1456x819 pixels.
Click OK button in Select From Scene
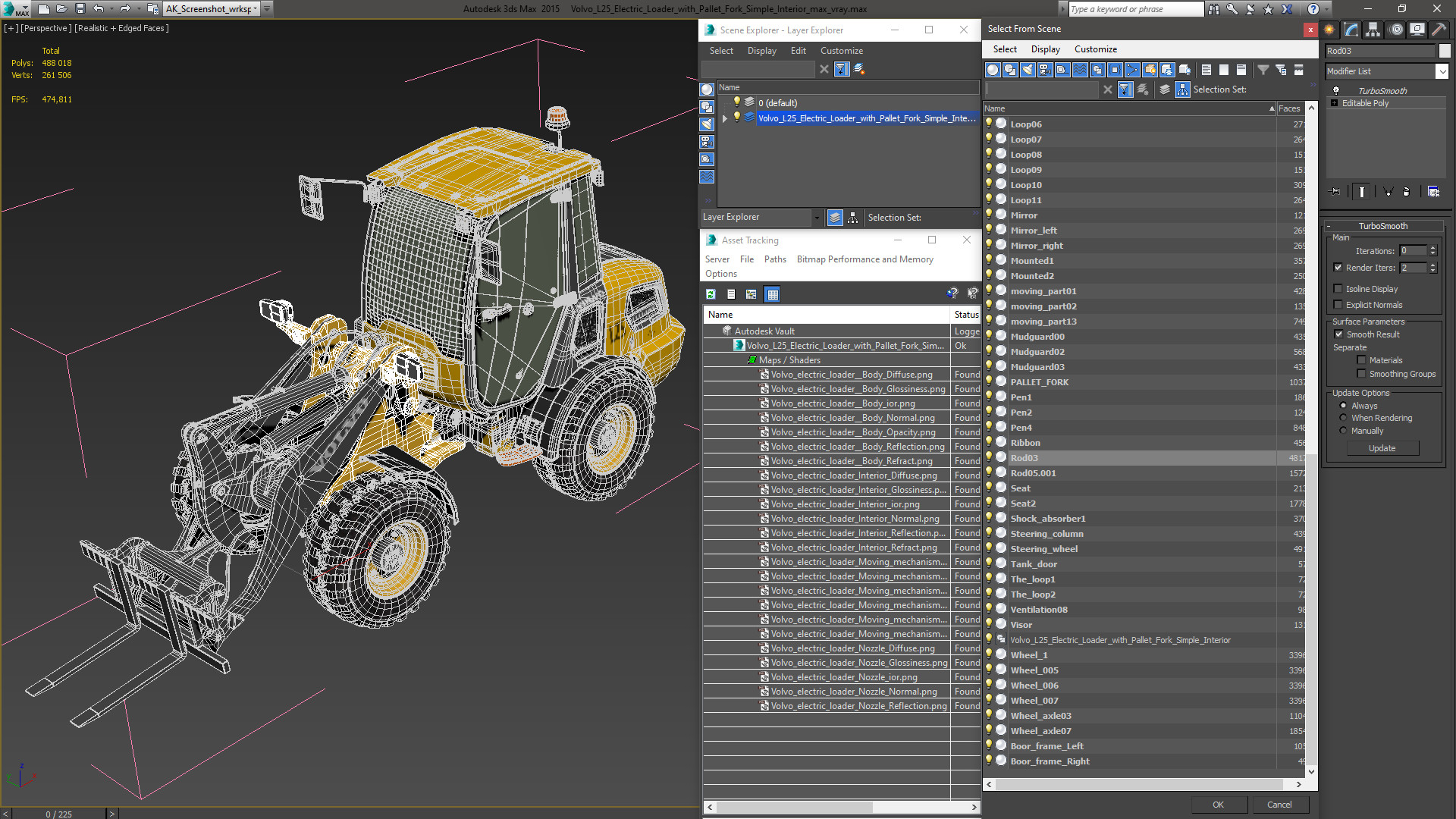pos(1218,805)
